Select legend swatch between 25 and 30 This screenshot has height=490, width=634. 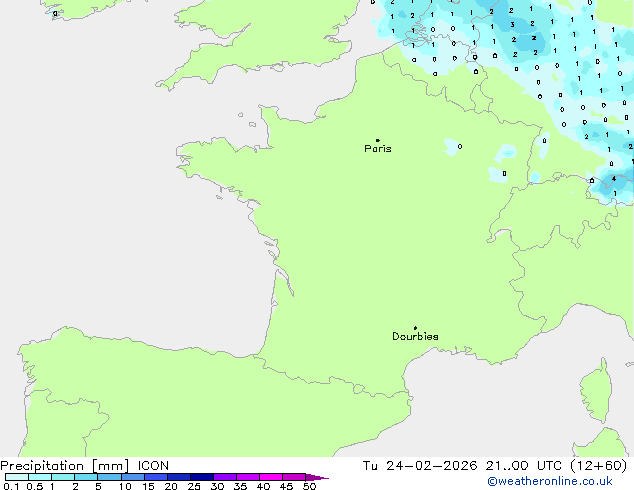click(x=202, y=477)
